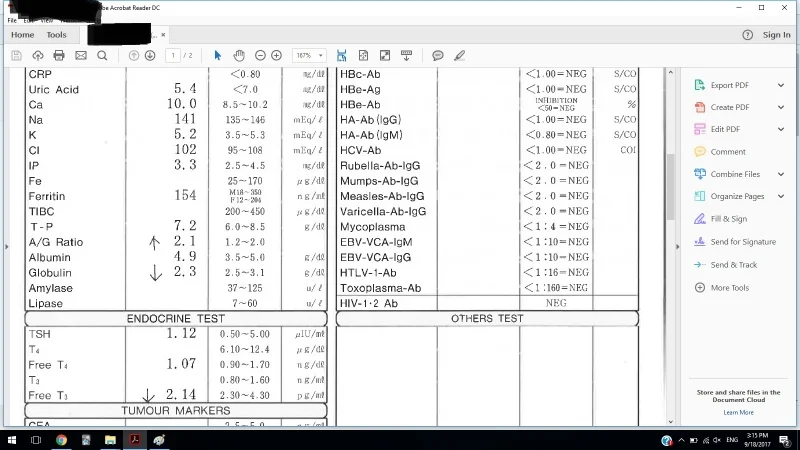Open the Find text magnifier icon

pyautogui.click(x=102, y=56)
